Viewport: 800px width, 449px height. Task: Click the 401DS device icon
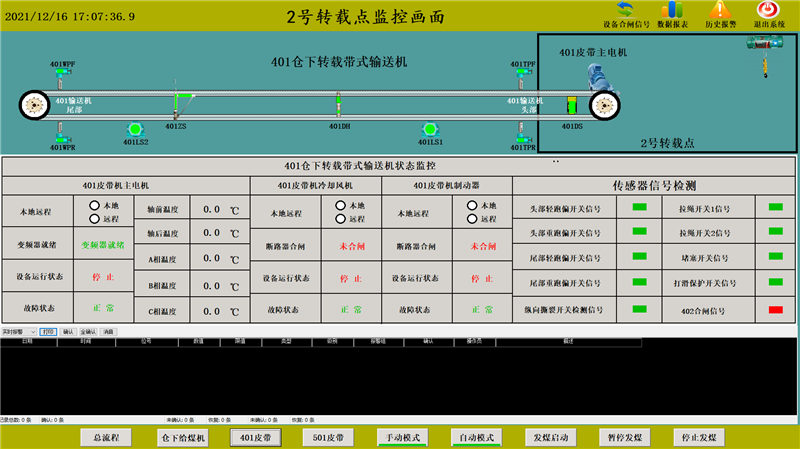(x=572, y=105)
